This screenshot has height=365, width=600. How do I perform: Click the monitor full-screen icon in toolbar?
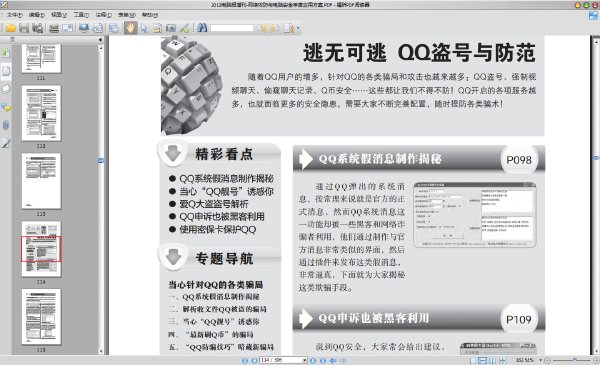point(84,28)
